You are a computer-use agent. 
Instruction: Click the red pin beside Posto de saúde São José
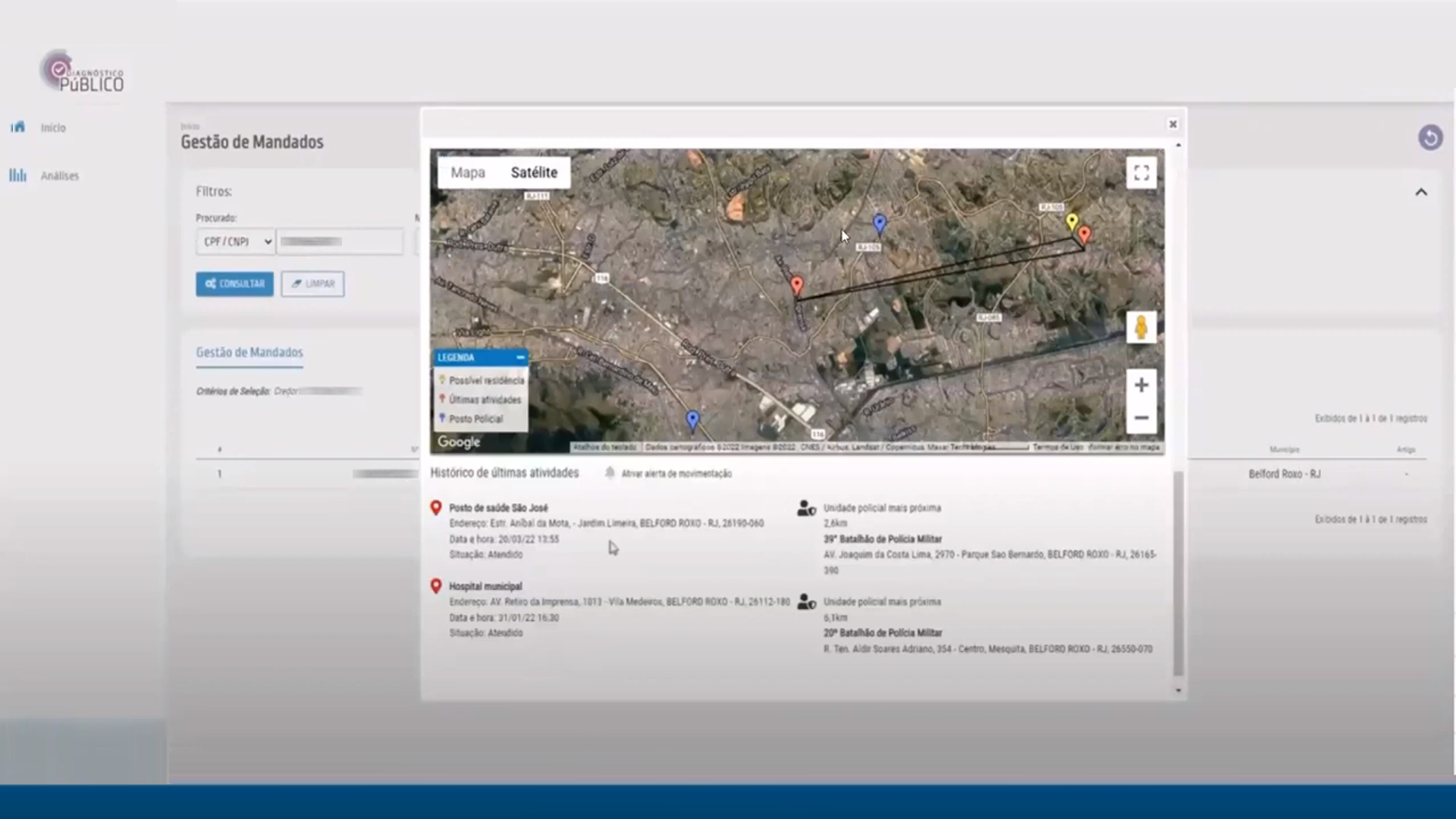pyautogui.click(x=436, y=507)
